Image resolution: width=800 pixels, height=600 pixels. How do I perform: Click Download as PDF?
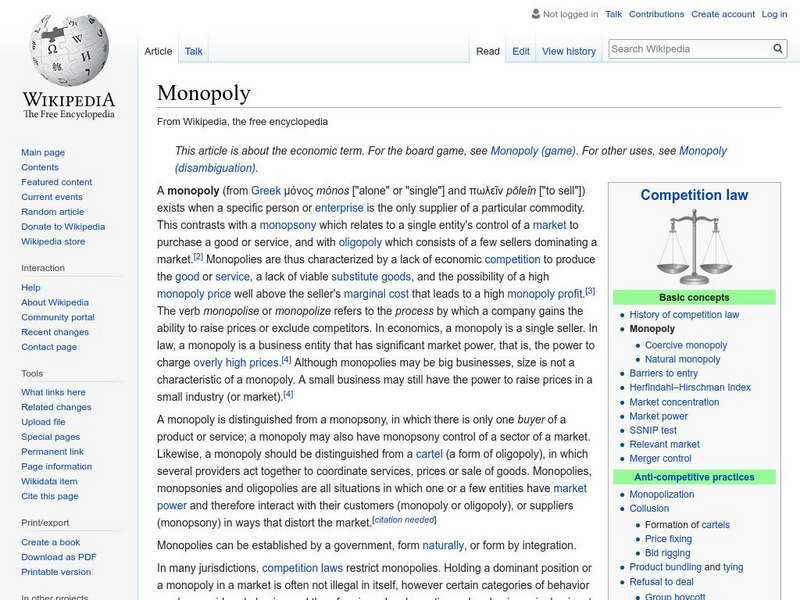tap(59, 557)
